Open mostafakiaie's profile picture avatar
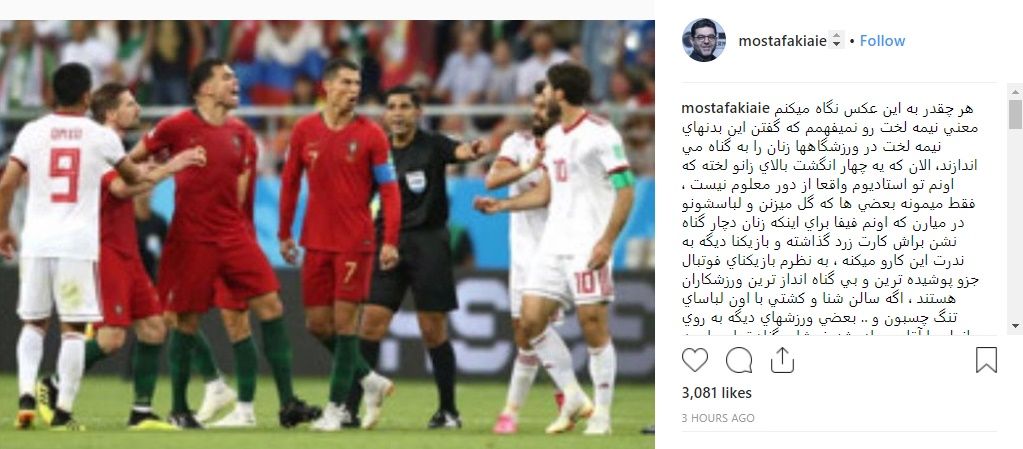This screenshot has width=1023, height=449. click(704, 40)
